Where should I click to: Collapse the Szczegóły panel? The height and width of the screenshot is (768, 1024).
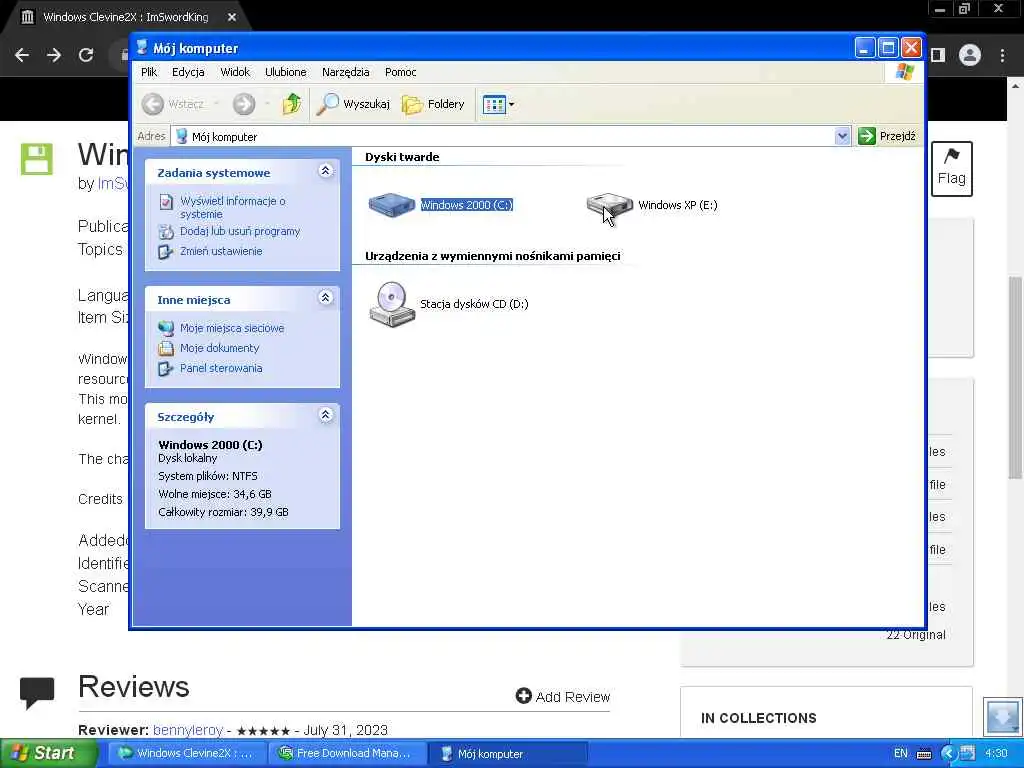pyautogui.click(x=325, y=415)
